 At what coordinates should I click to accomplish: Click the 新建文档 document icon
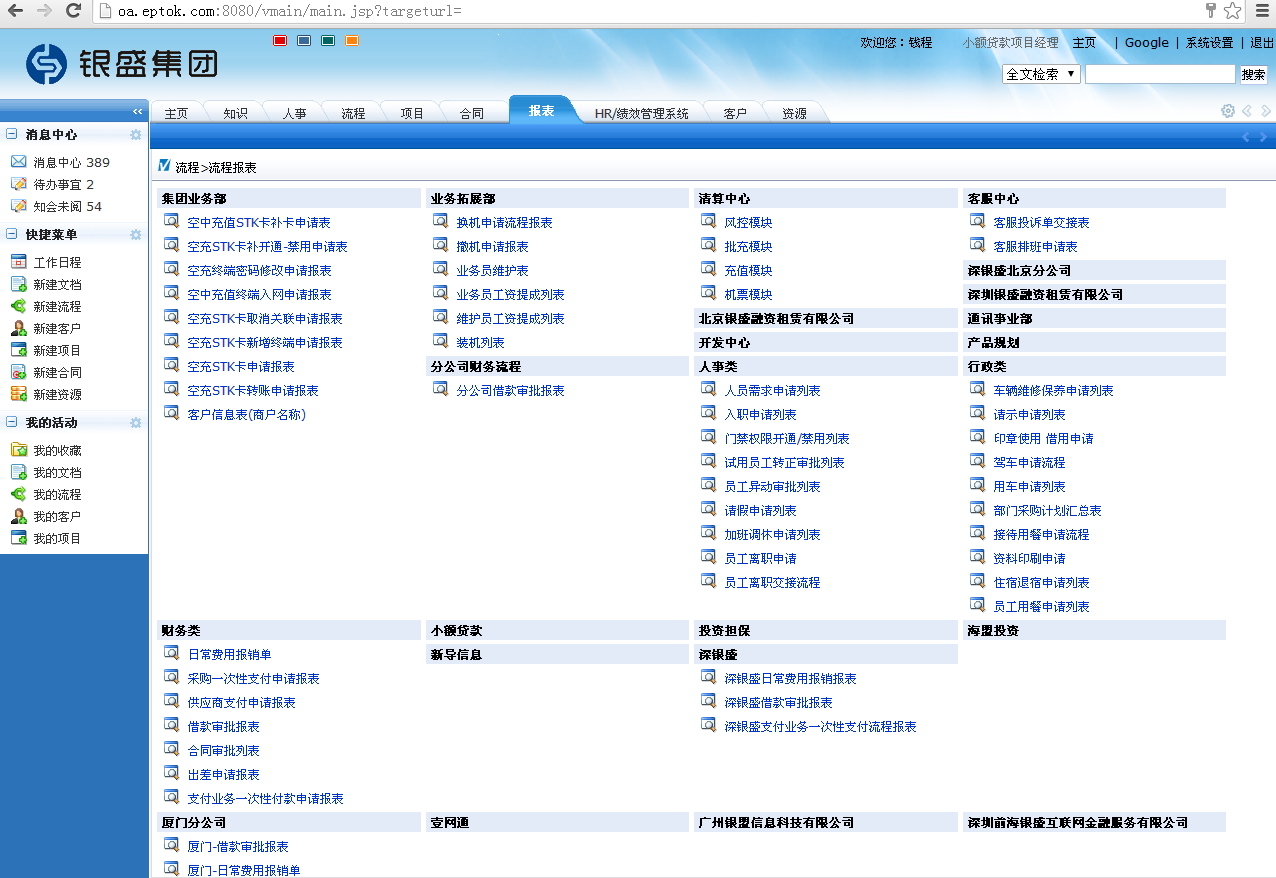tap(18, 284)
